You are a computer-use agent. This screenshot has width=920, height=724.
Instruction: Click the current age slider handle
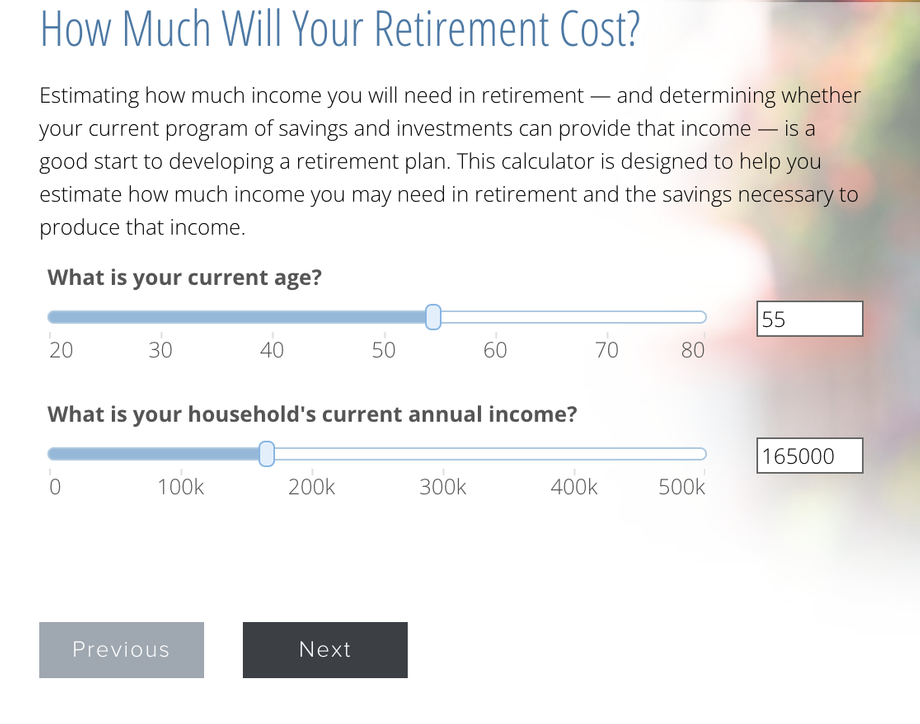click(433, 317)
